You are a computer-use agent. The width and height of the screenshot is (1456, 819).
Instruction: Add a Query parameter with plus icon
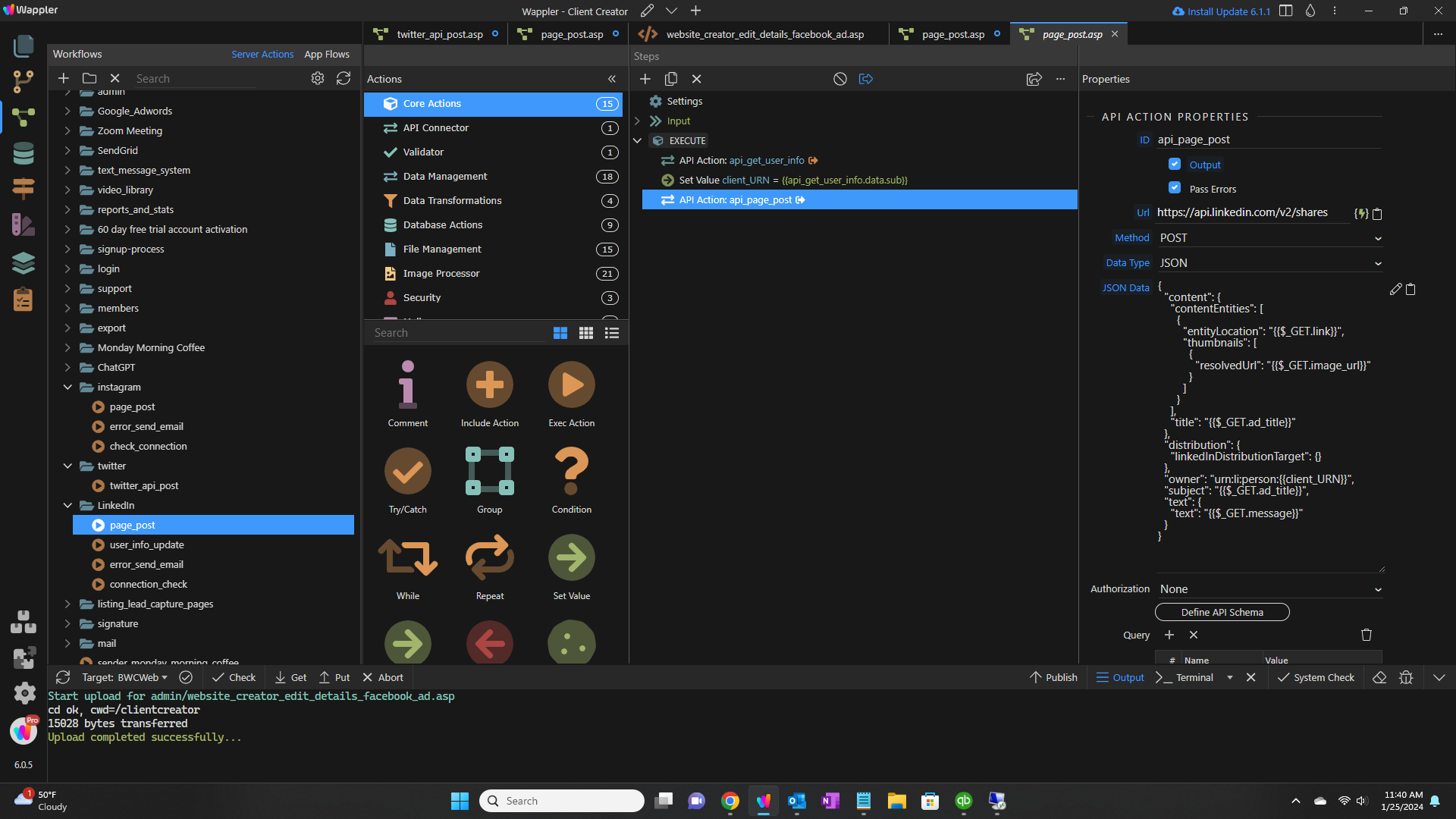1169,635
